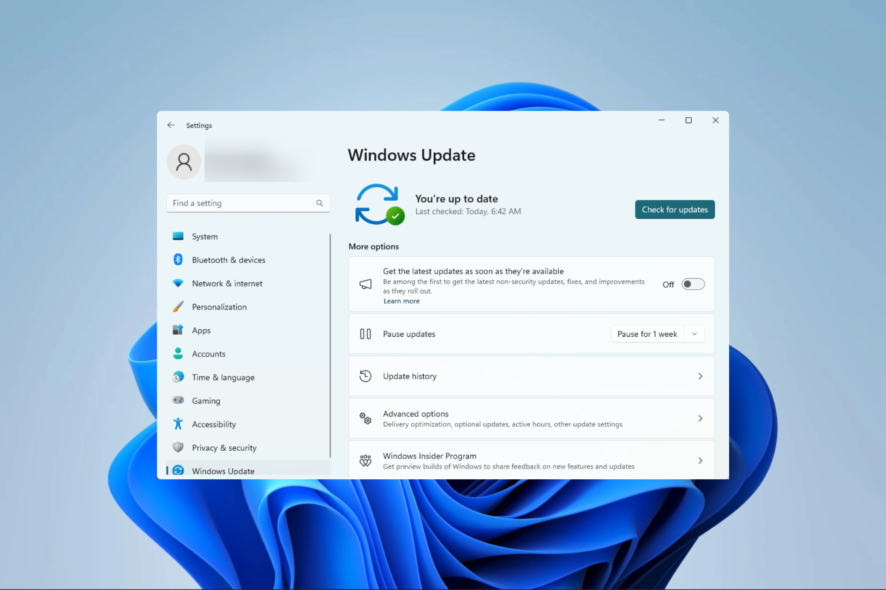The width and height of the screenshot is (886, 590).
Task: Click the Personalization paintbrush icon
Action: [x=178, y=307]
